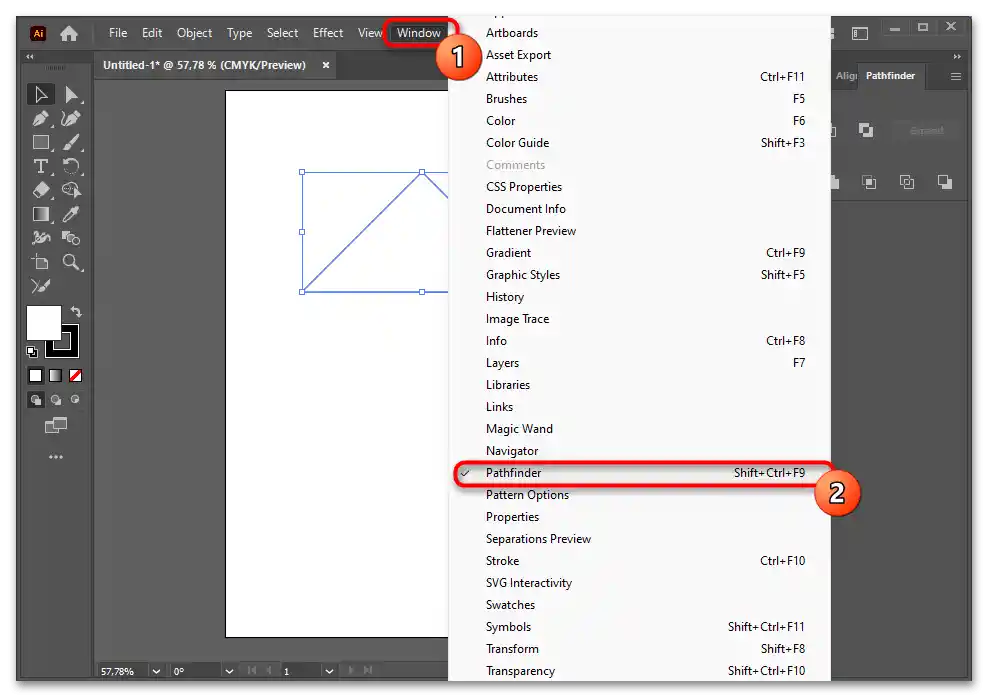The width and height of the screenshot is (988, 697).
Task: Choose Layers from Window menu
Action: point(641,363)
